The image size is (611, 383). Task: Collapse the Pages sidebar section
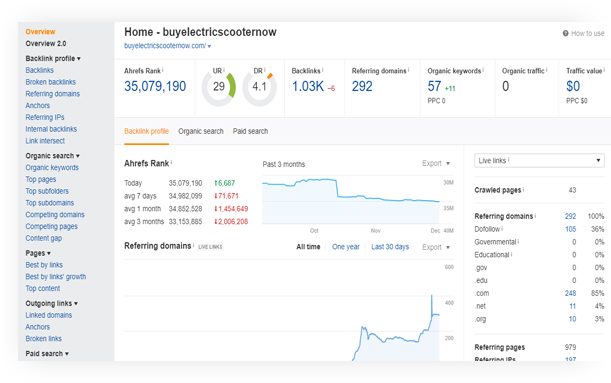(38, 253)
